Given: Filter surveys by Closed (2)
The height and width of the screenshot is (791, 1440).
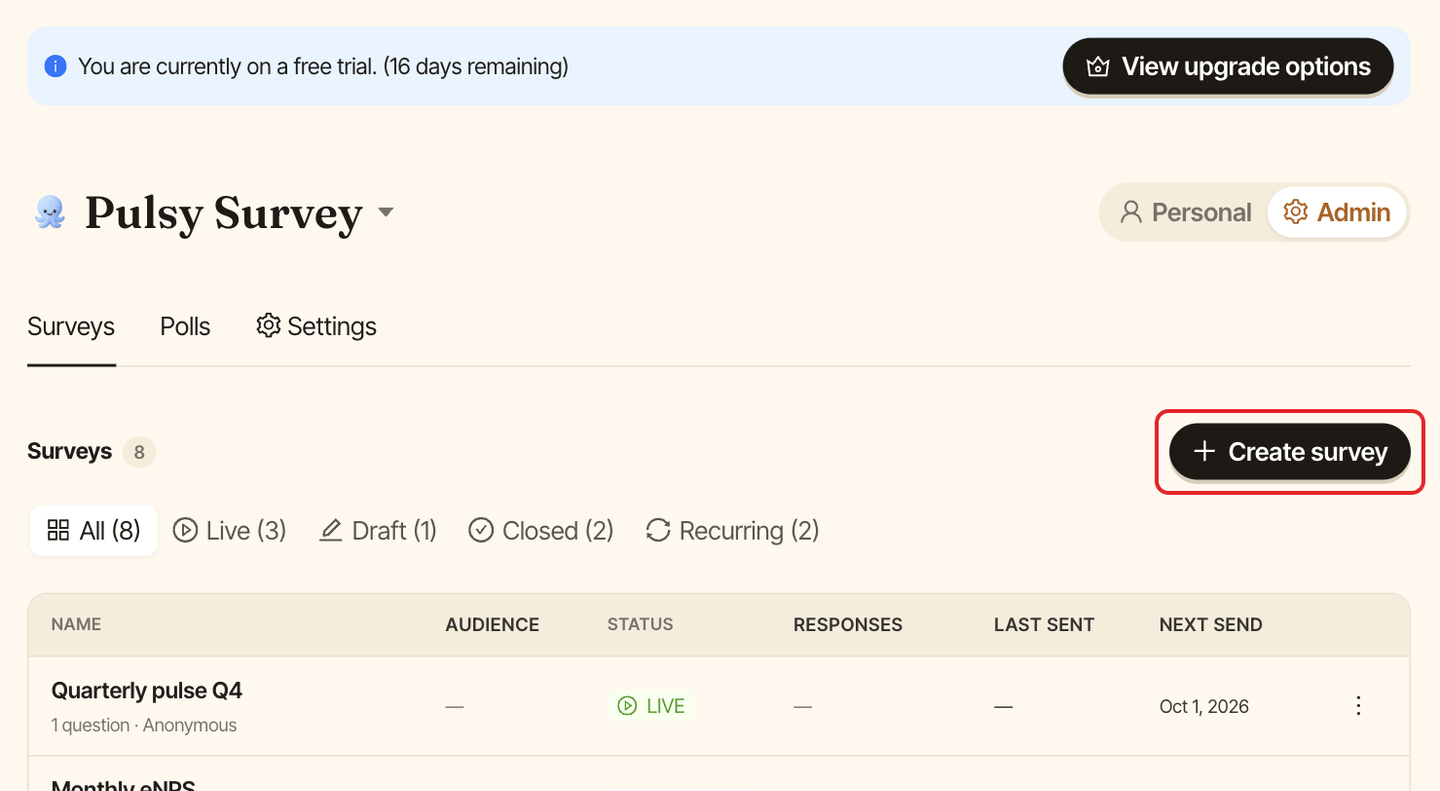Looking at the screenshot, I should [541, 530].
